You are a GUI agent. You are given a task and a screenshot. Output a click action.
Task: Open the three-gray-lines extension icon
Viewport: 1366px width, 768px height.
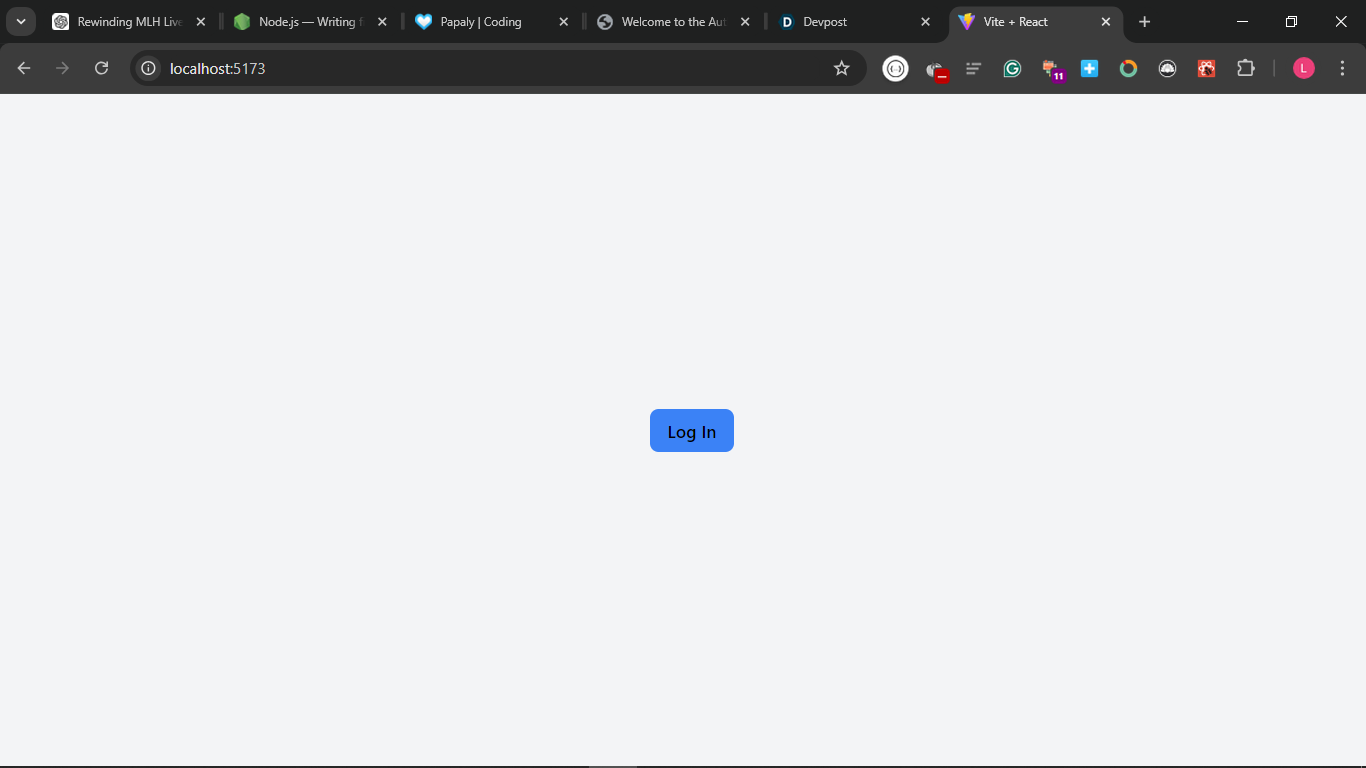pyautogui.click(x=973, y=68)
